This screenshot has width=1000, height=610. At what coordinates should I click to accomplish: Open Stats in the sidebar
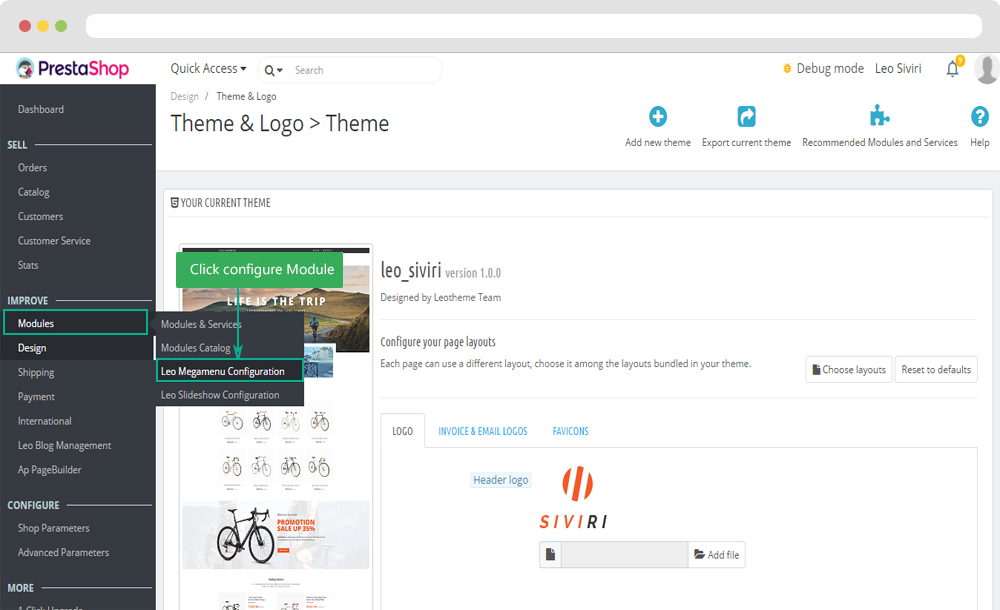click(x=28, y=265)
